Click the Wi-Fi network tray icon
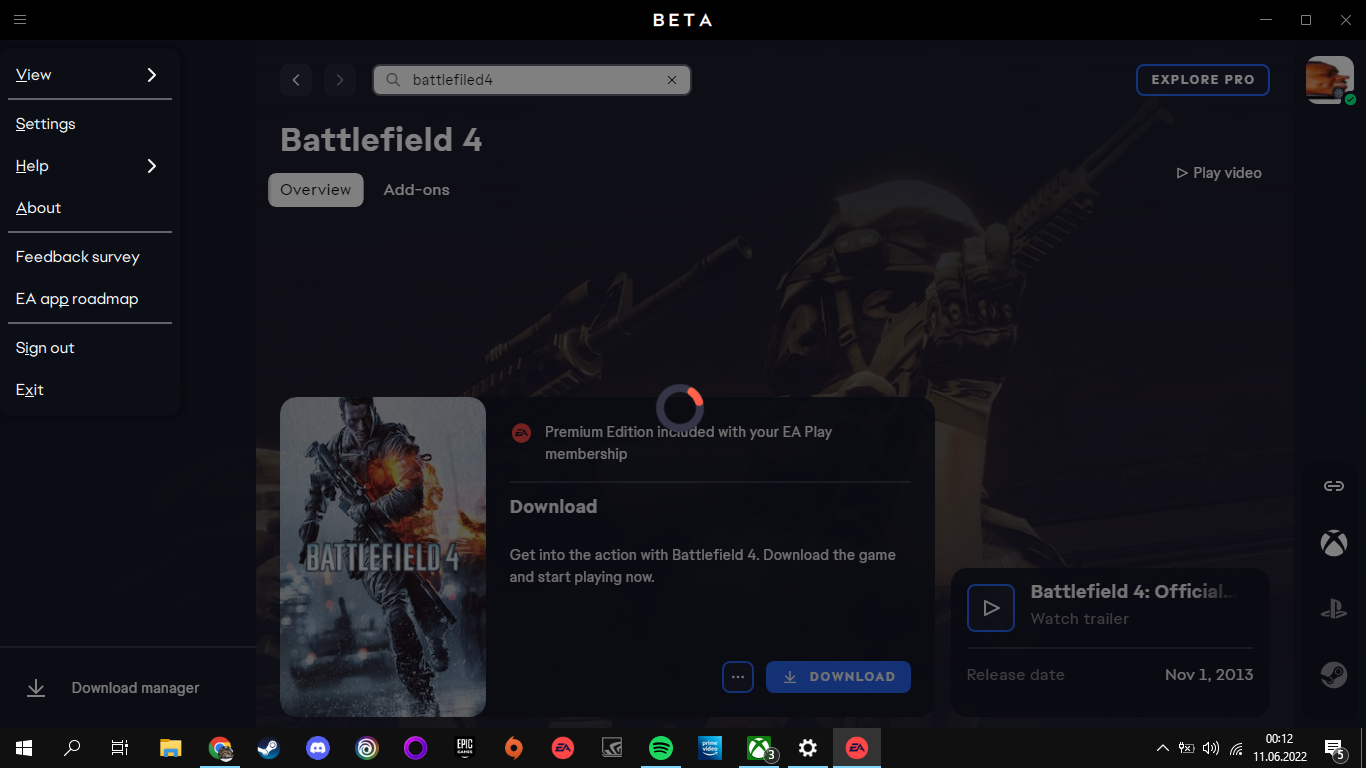The width and height of the screenshot is (1366, 768). (1236, 748)
